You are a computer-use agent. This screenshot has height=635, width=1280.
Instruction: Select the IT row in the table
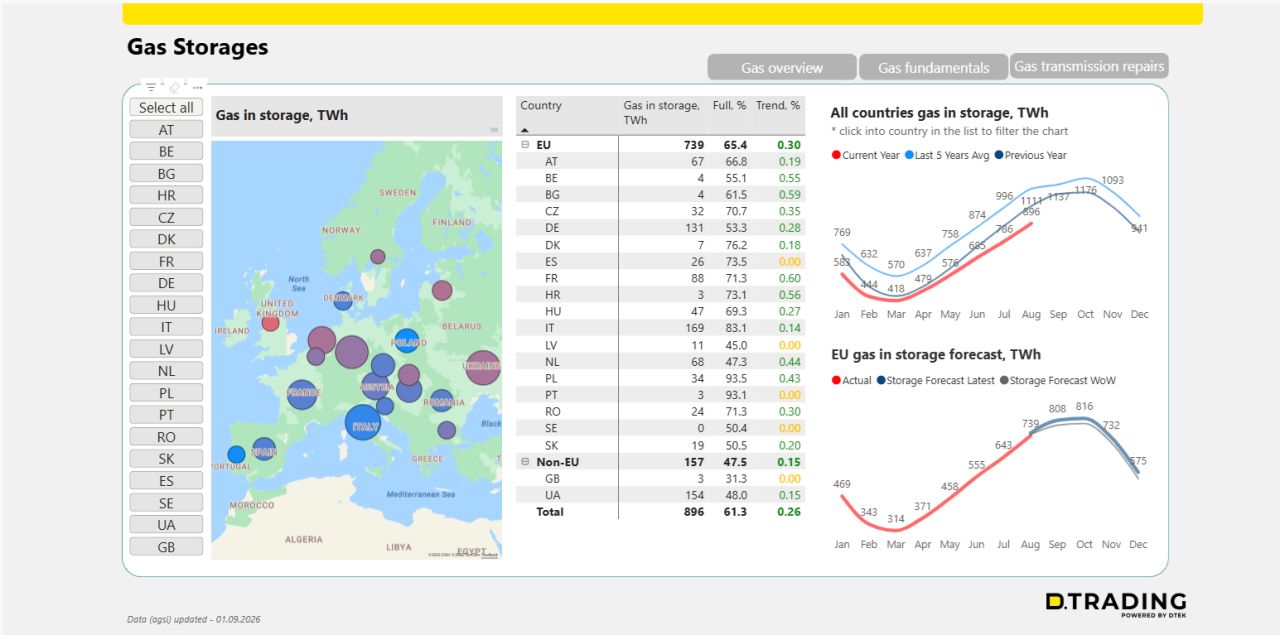660,328
